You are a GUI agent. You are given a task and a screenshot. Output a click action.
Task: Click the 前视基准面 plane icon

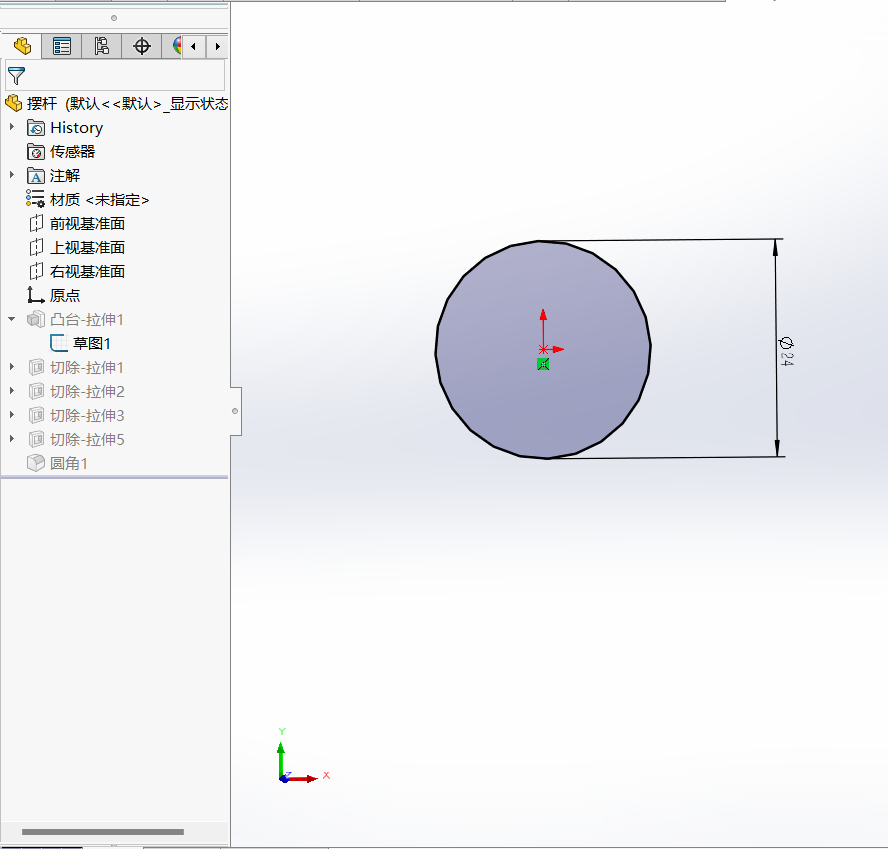pos(36,223)
